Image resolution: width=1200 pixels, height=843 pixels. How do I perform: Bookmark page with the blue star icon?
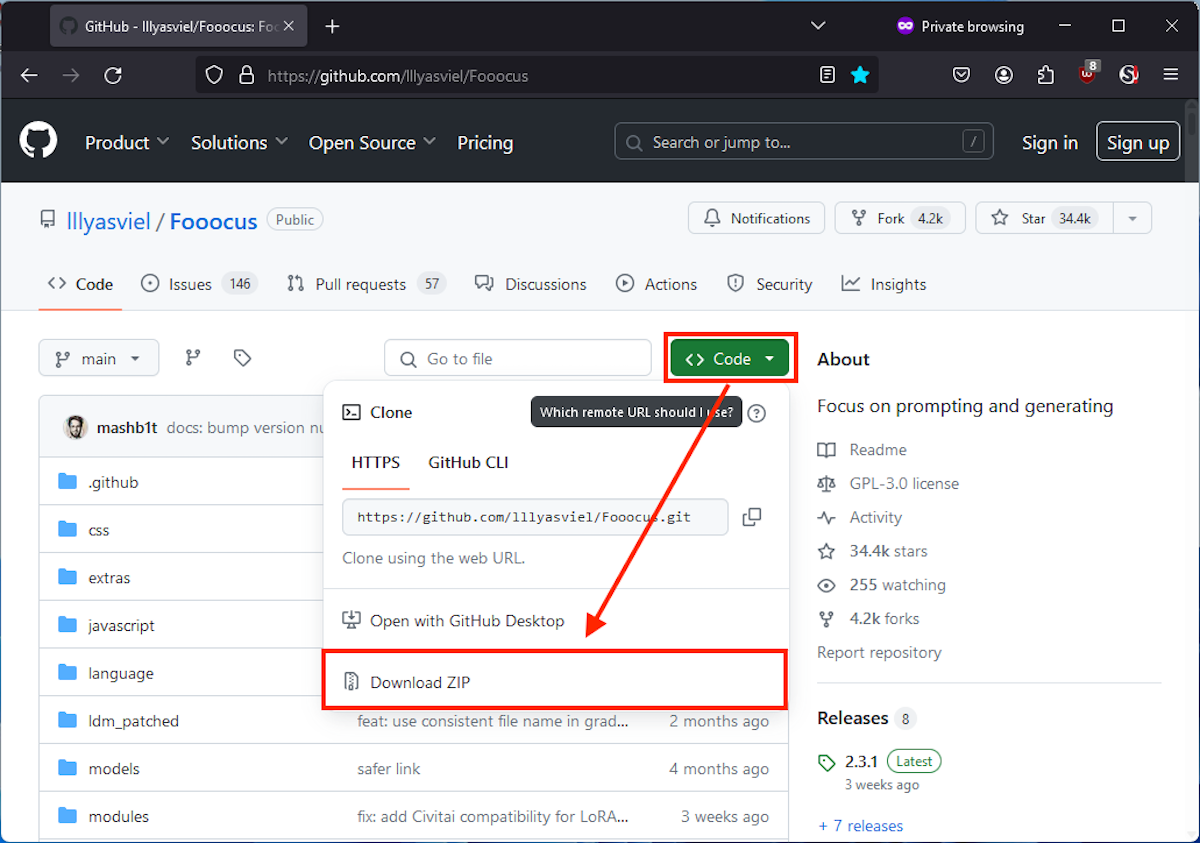point(860,75)
